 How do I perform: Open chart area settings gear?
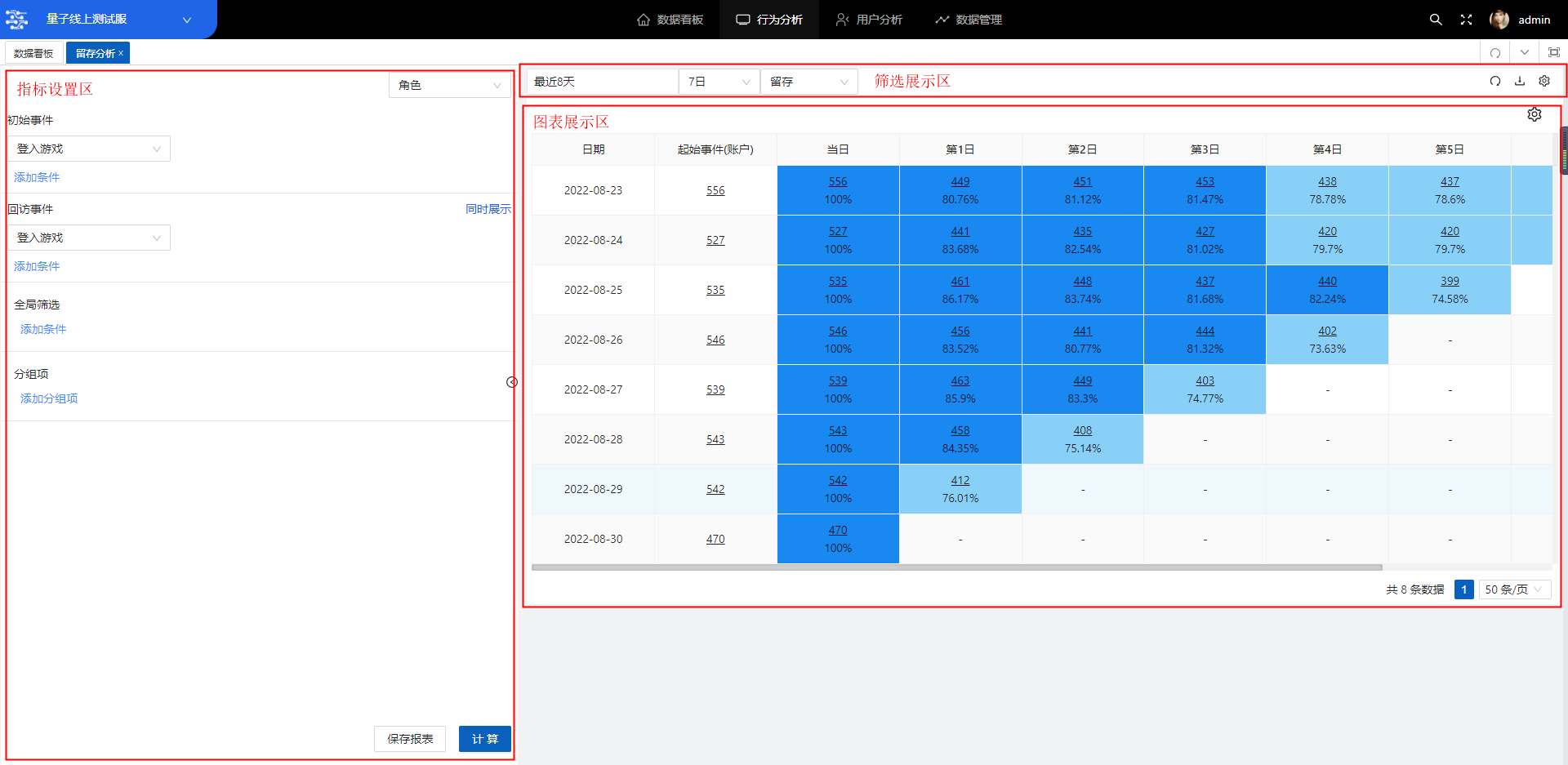point(1535,114)
